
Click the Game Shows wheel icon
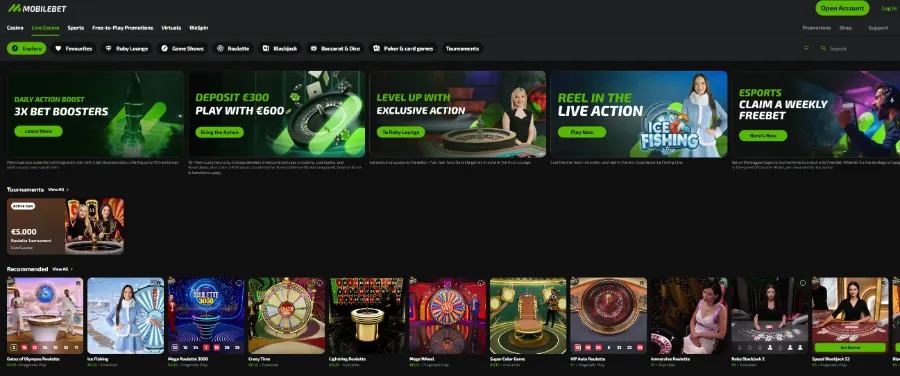(164, 49)
